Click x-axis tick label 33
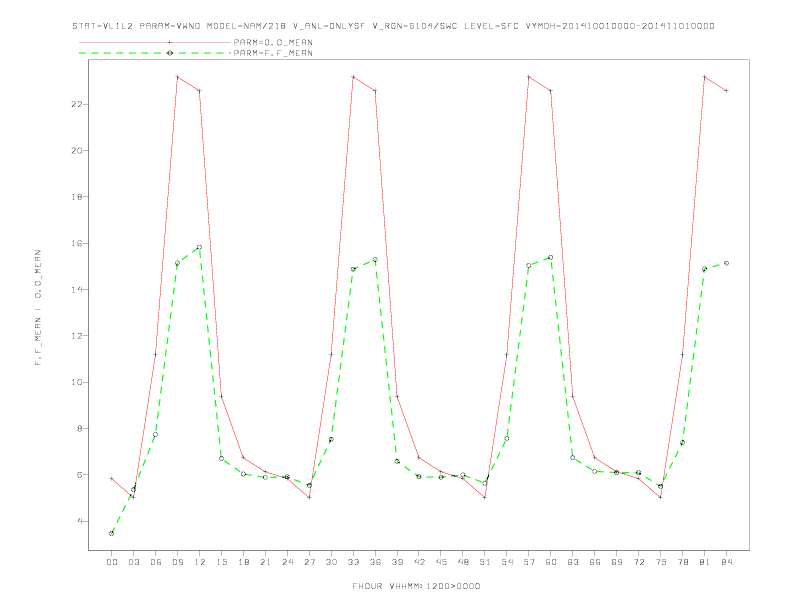The image size is (792, 612). coord(353,562)
